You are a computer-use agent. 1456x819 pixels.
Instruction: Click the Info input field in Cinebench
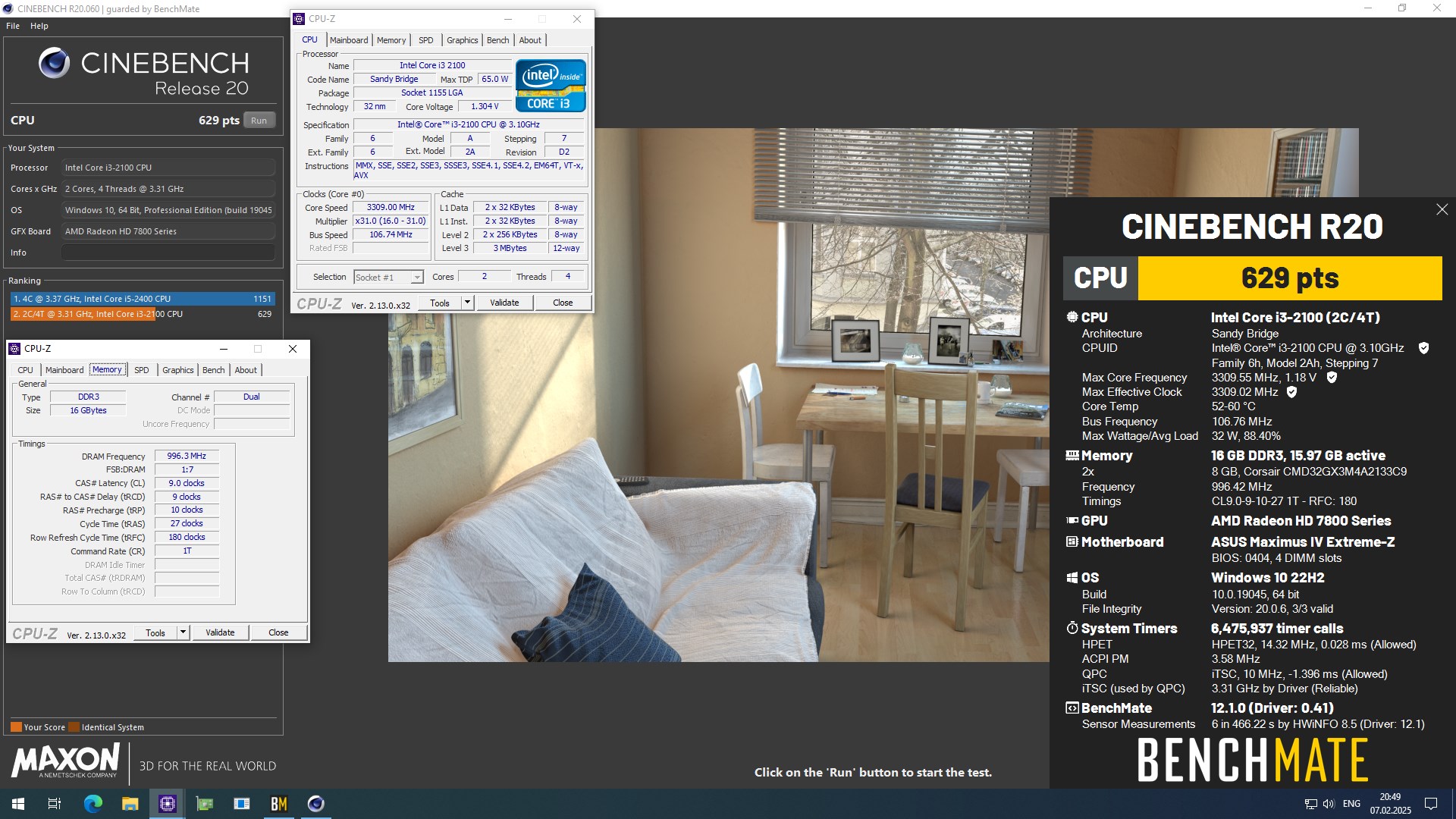coord(168,253)
